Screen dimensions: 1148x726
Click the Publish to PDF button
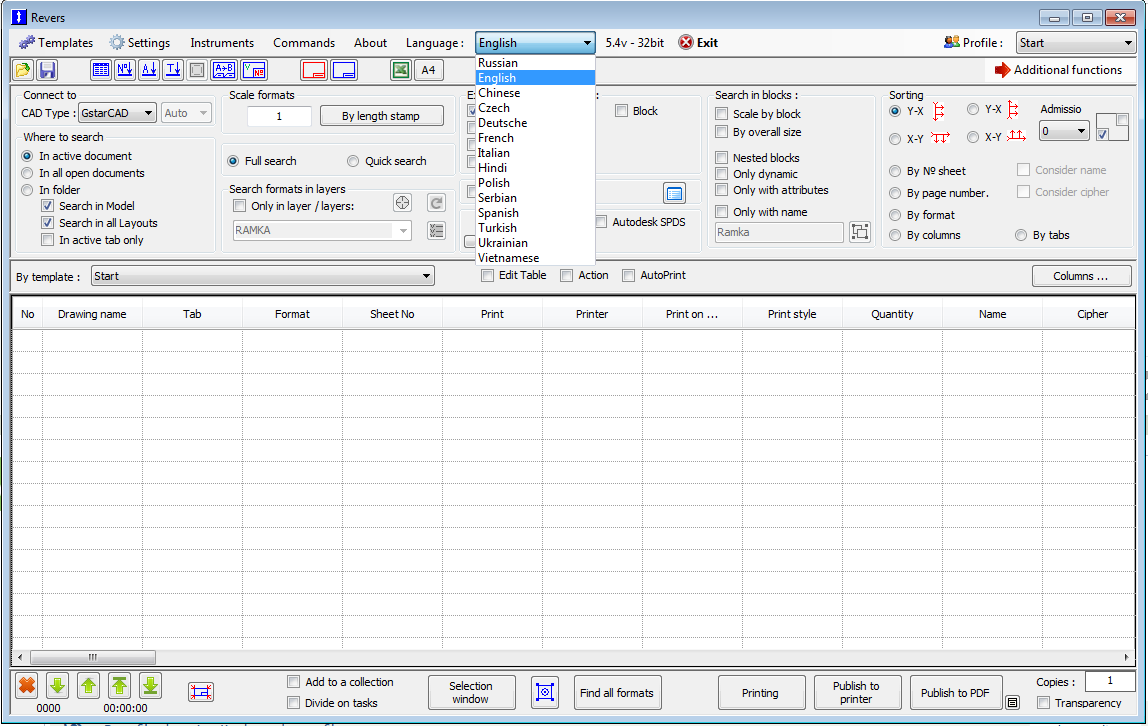955,692
